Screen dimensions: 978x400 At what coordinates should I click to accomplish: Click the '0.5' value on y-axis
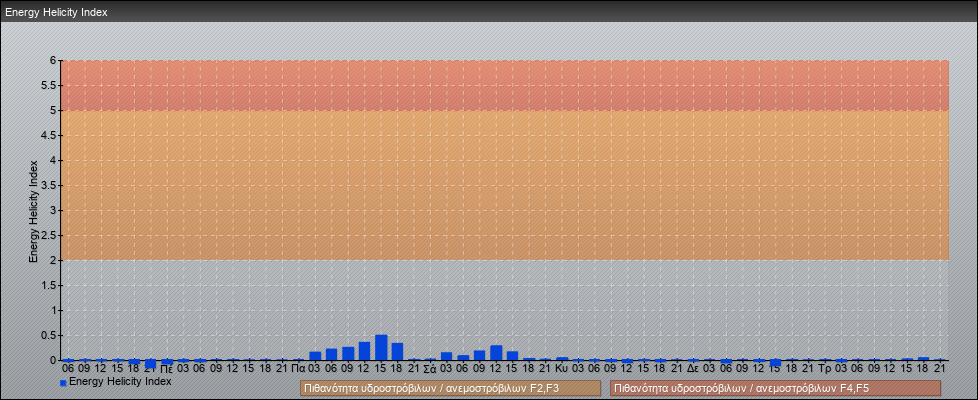(x=49, y=335)
